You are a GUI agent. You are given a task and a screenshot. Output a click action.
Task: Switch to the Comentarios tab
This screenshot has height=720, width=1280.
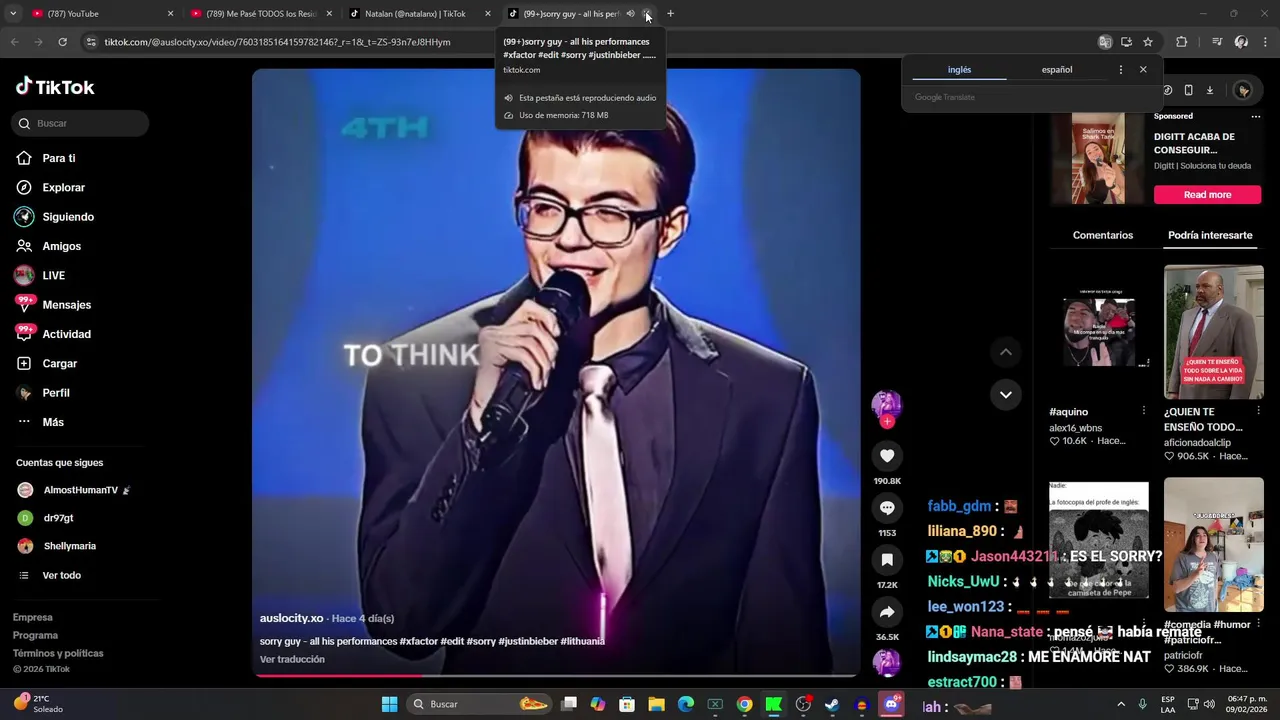click(x=1103, y=236)
